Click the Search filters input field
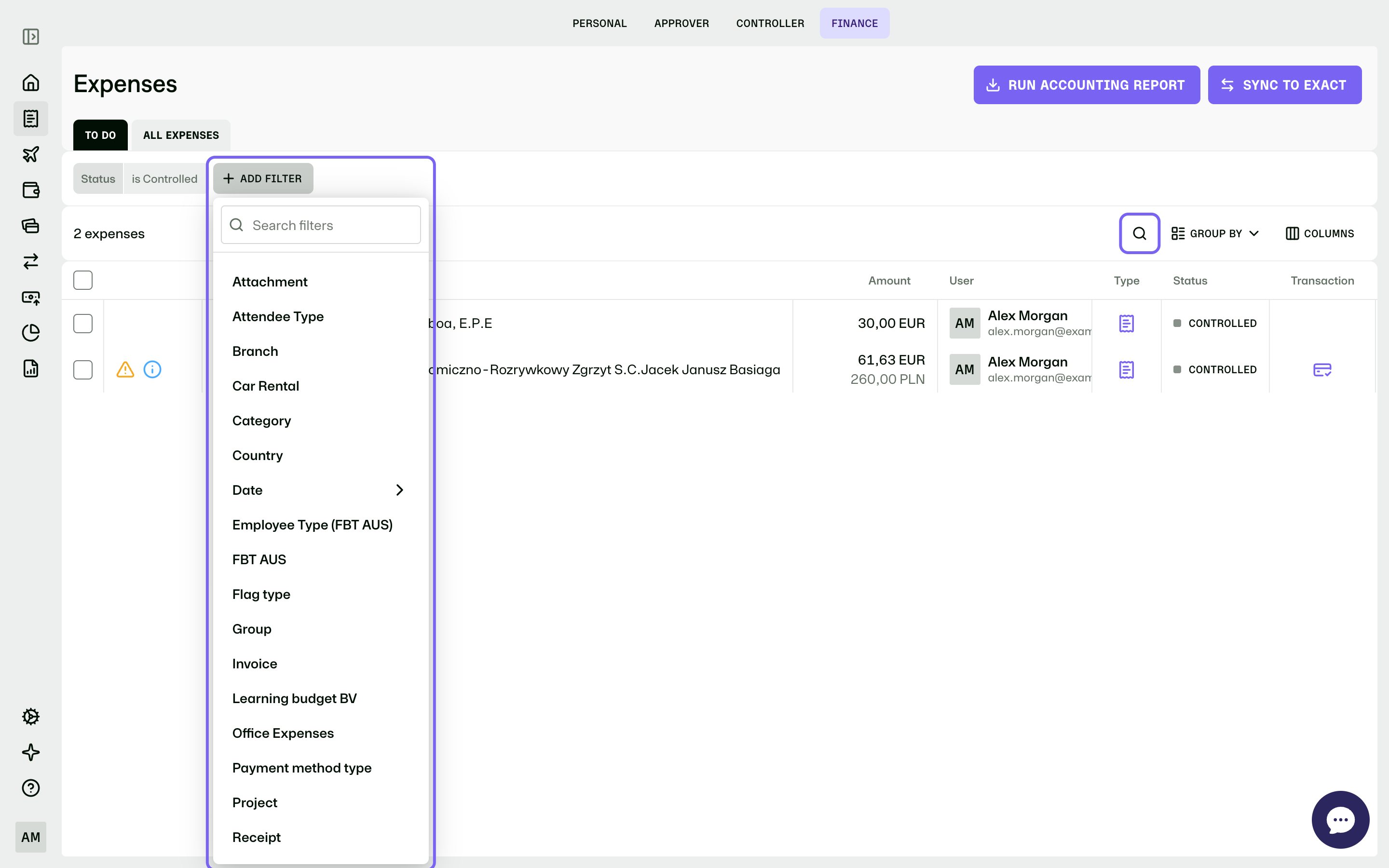1389x868 pixels. (x=321, y=225)
